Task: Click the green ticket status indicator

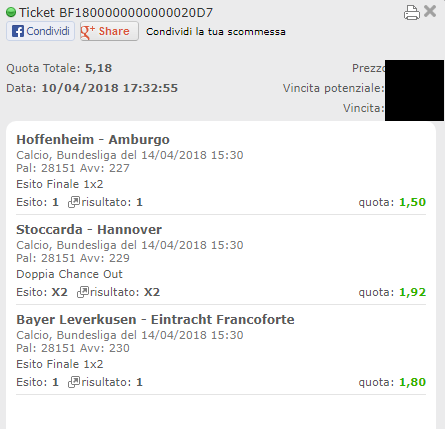Action: tap(11, 12)
